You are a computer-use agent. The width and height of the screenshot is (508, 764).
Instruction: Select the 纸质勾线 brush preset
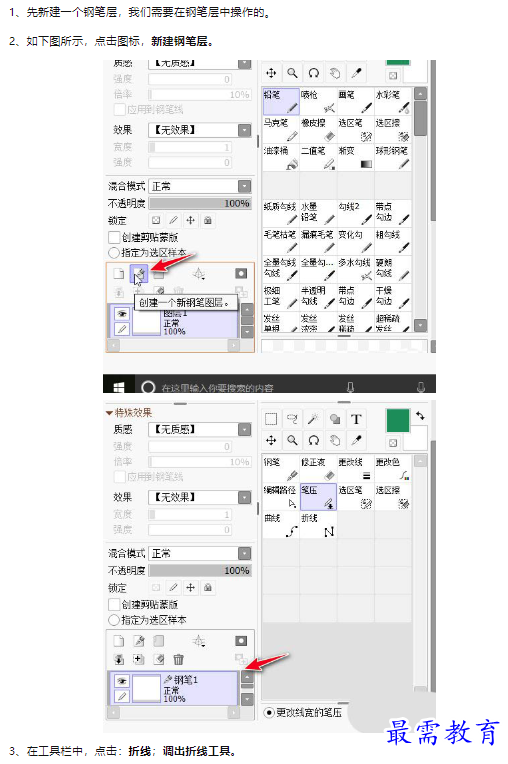[x=281, y=213]
